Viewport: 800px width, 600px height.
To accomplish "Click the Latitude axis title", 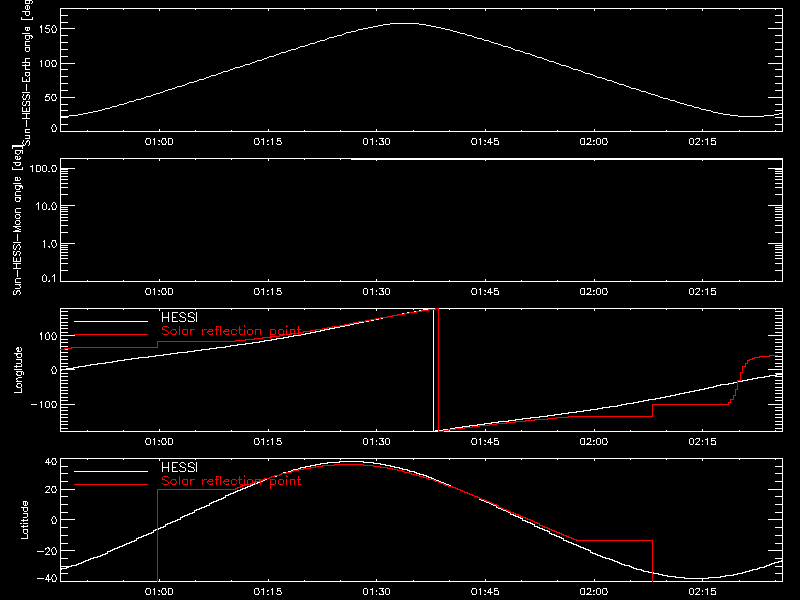I will [x=24, y=520].
